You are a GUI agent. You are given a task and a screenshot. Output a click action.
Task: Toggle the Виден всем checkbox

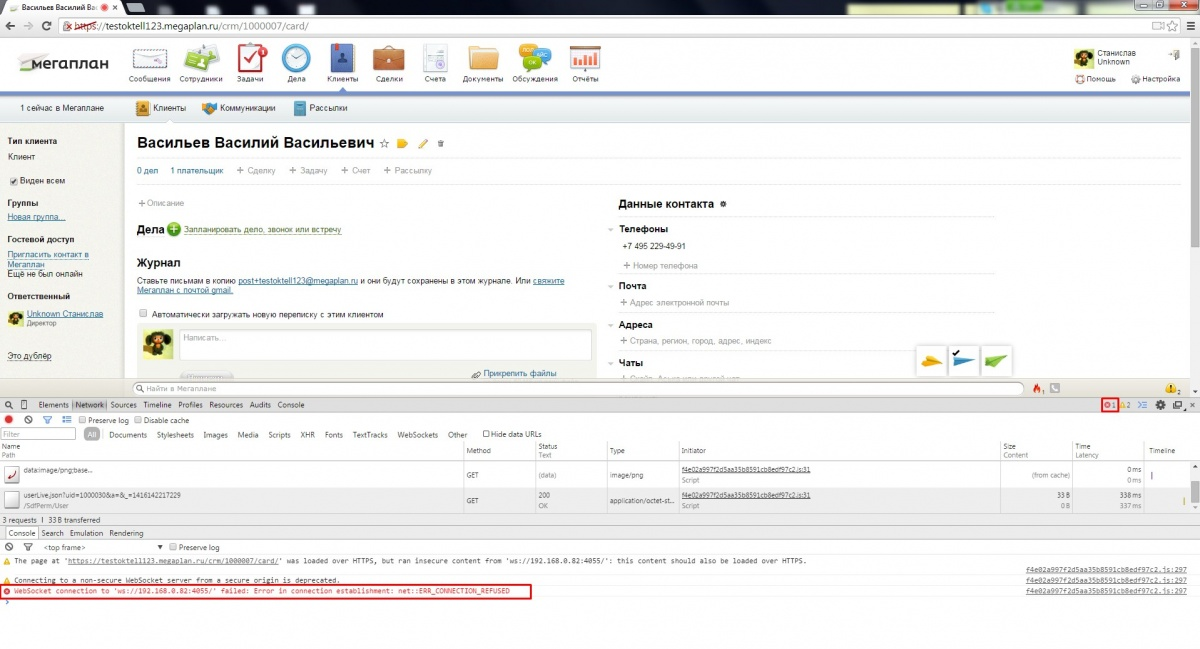tap(14, 181)
